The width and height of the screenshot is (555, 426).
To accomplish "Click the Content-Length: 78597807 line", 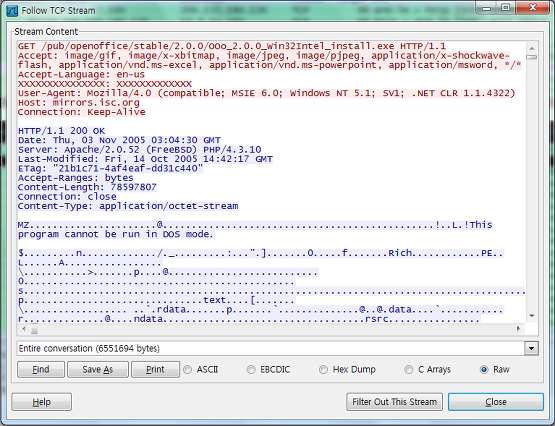I will click(x=87, y=187).
